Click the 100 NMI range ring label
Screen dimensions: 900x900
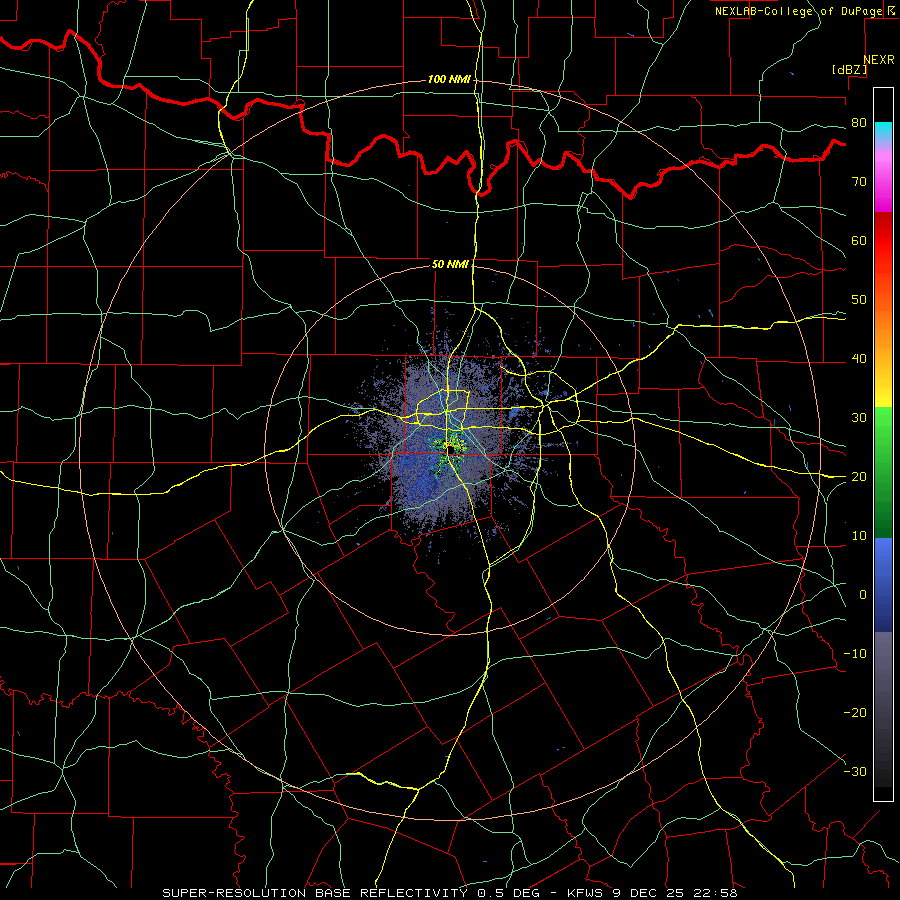pyautogui.click(x=449, y=79)
